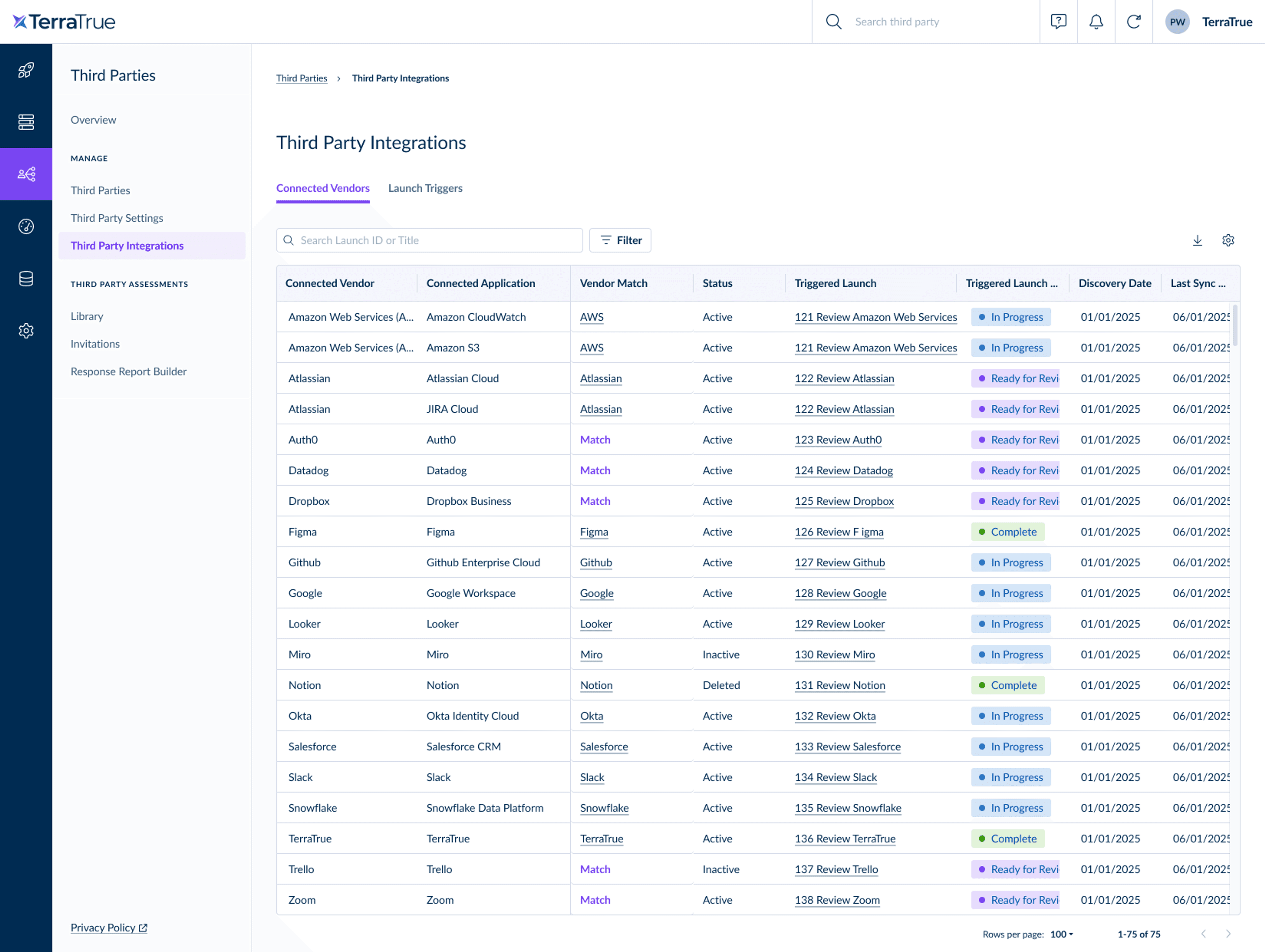Sort by Connected Vendor column header
1265x952 pixels.
click(329, 283)
